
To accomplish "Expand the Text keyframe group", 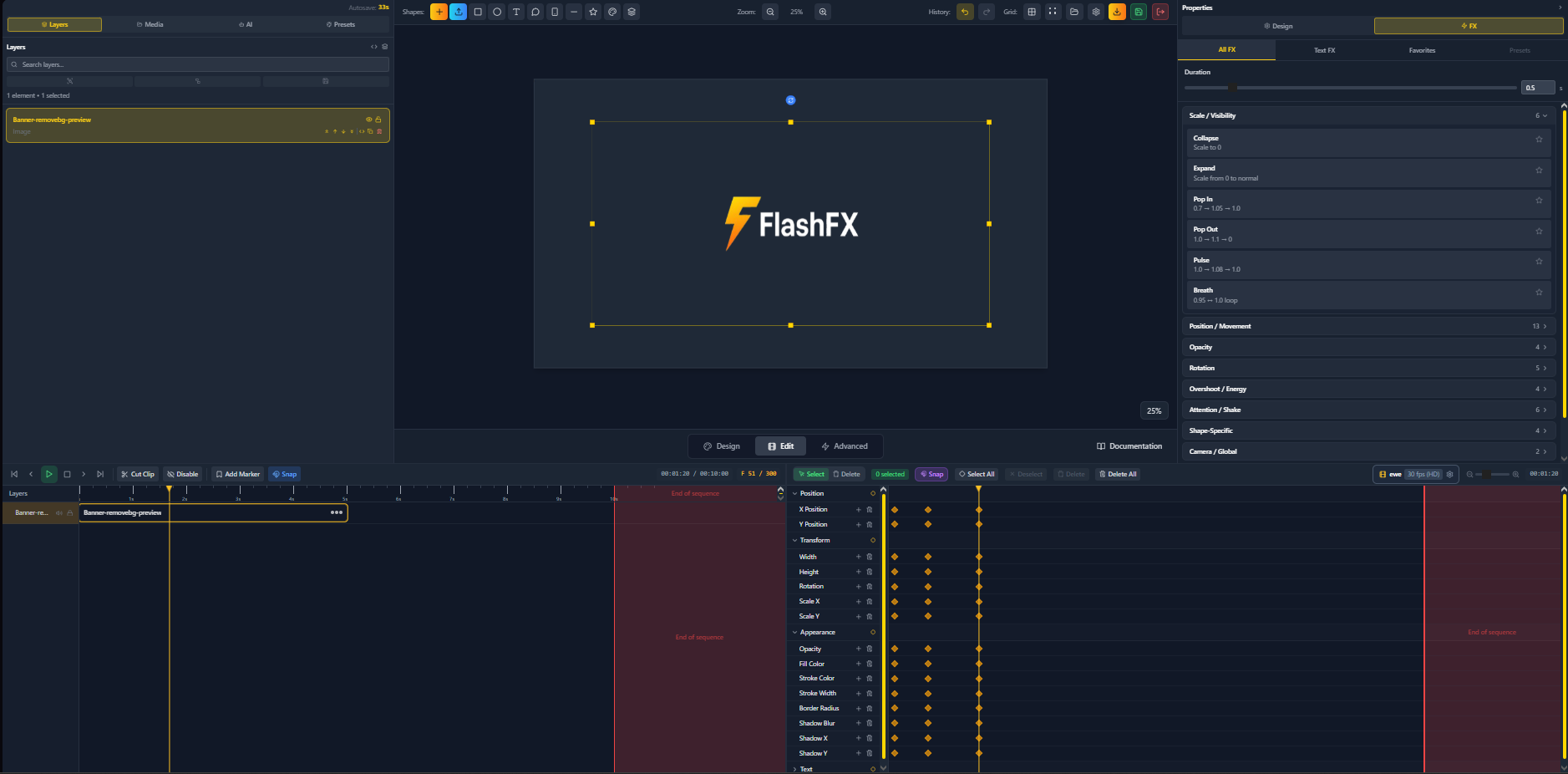I will (794, 769).
